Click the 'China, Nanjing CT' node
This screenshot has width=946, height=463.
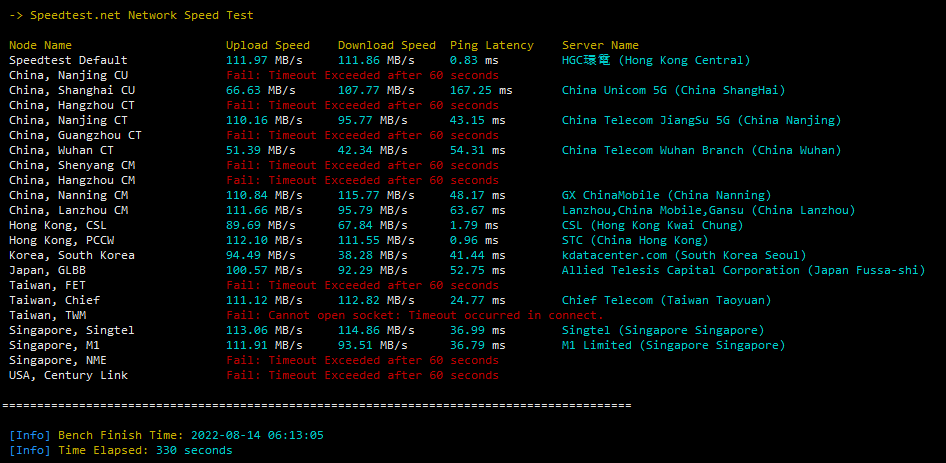(68, 120)
